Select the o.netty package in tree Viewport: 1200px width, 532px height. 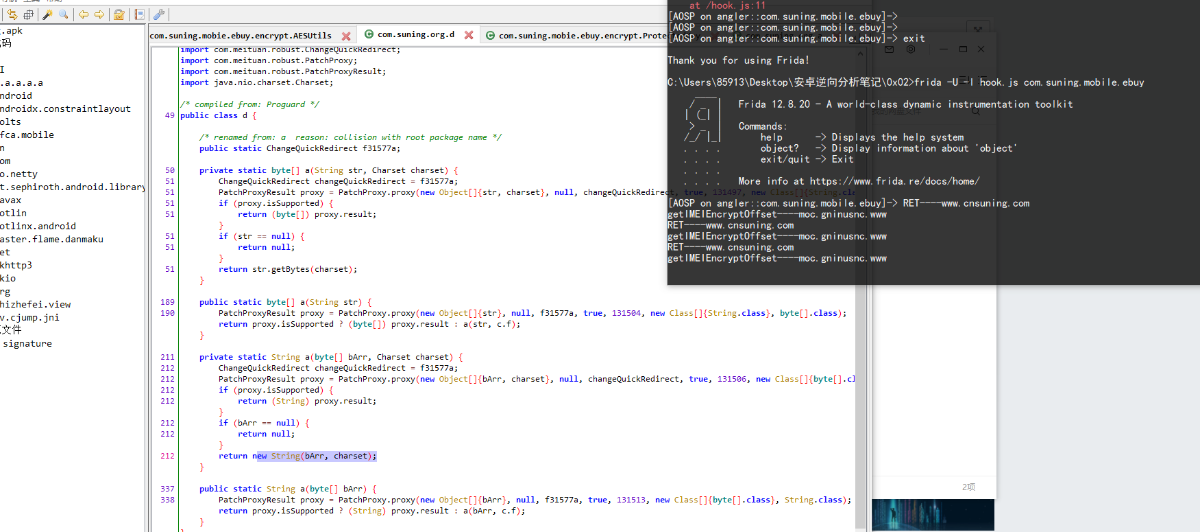tap(20, 173)
